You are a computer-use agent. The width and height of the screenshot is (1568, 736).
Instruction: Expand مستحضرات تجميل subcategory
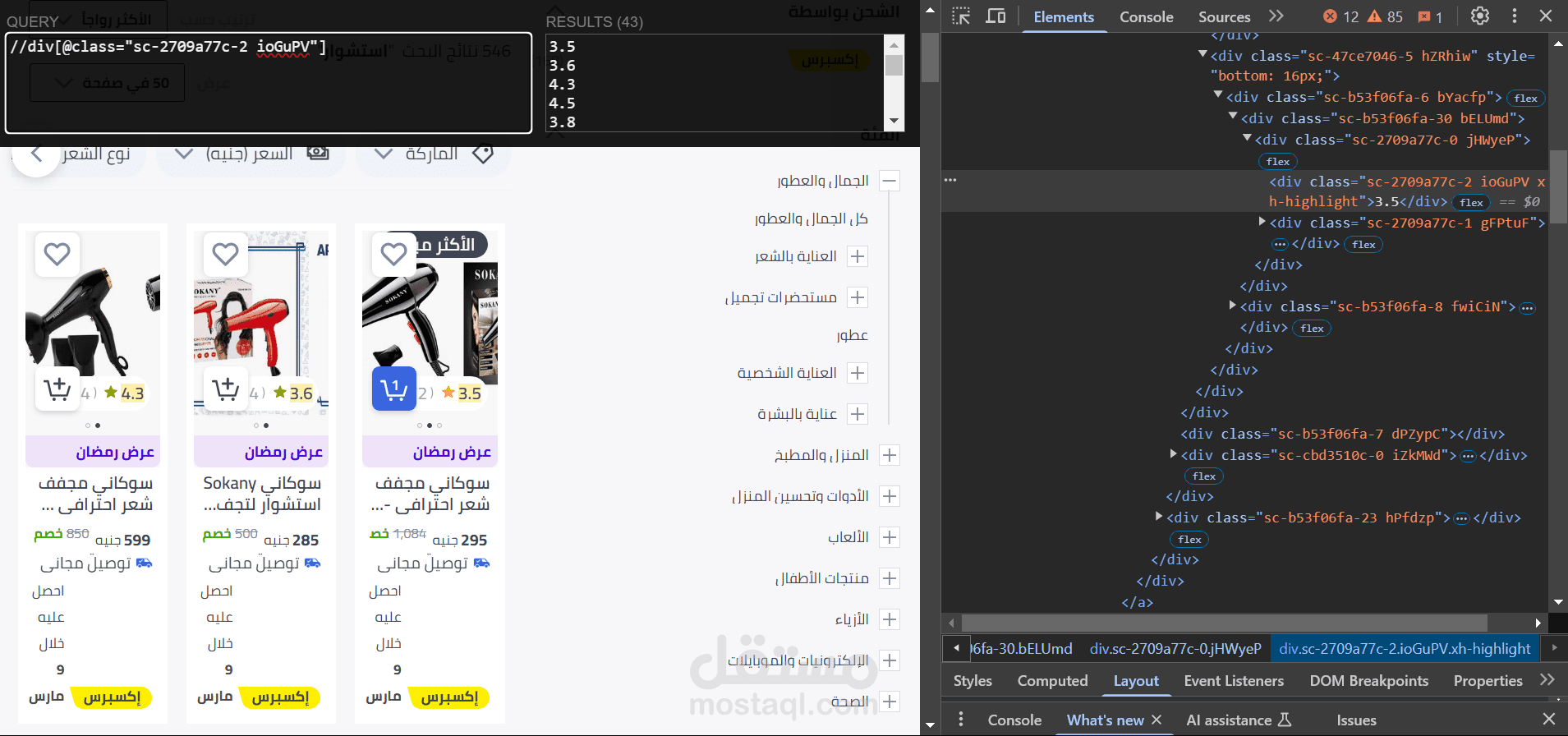coord(858,297)
